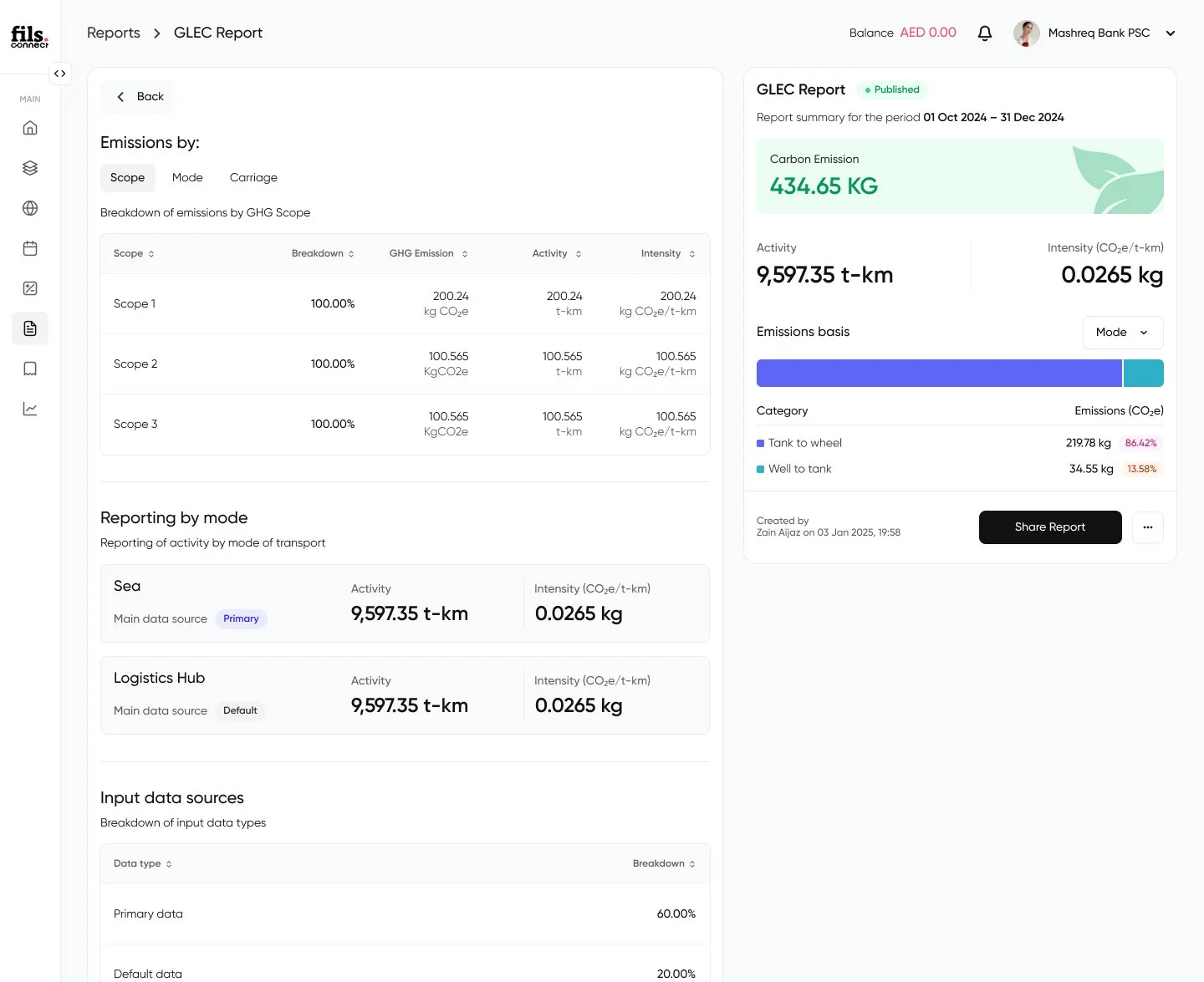Image resolution: width=1204 pixels, height=982 pixels.
Task: Select the Scope 3 table row
Action: [x=405, y=425]
